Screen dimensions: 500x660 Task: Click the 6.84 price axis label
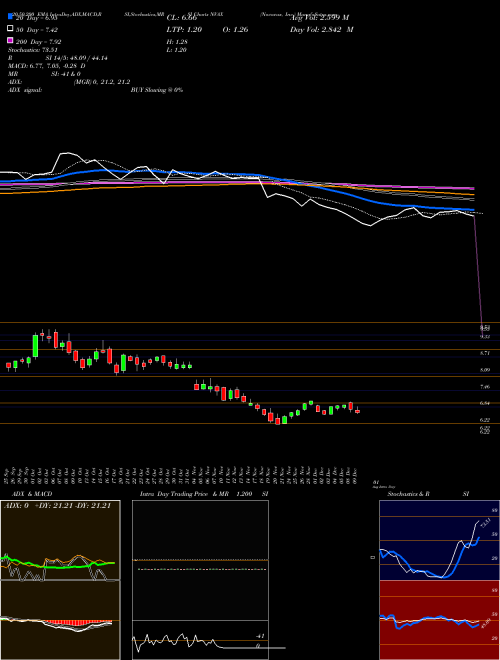[485, 403]
